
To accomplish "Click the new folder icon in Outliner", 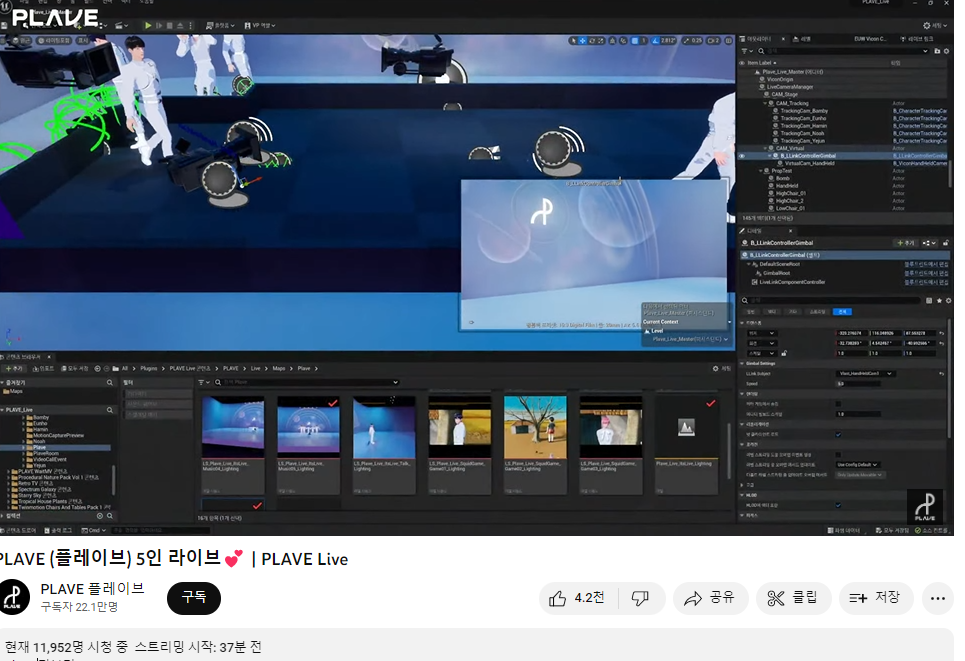I will pyautogui.click(x=937, y=51).
